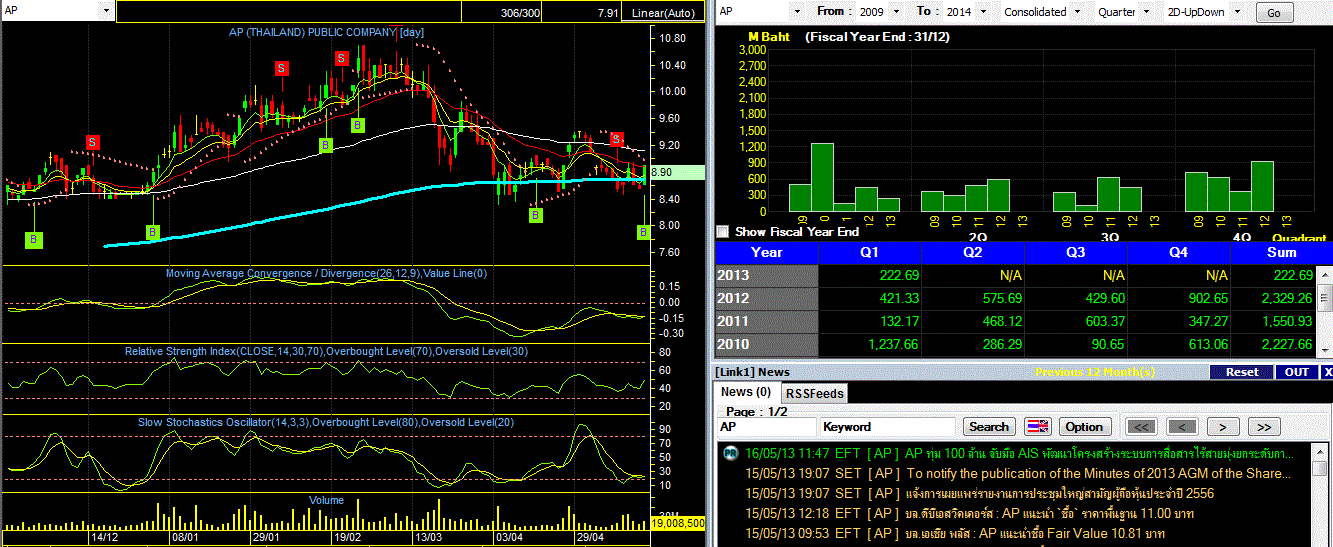1333x547 pixels.
Task: Click the Reset button in the news header
Action: click(x=1241, y=372)
